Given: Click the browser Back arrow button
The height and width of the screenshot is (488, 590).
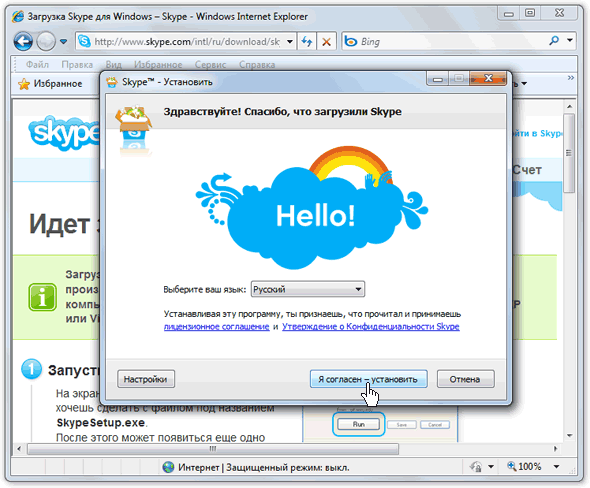Looking at the screenshot, I should tap(23, 41).
